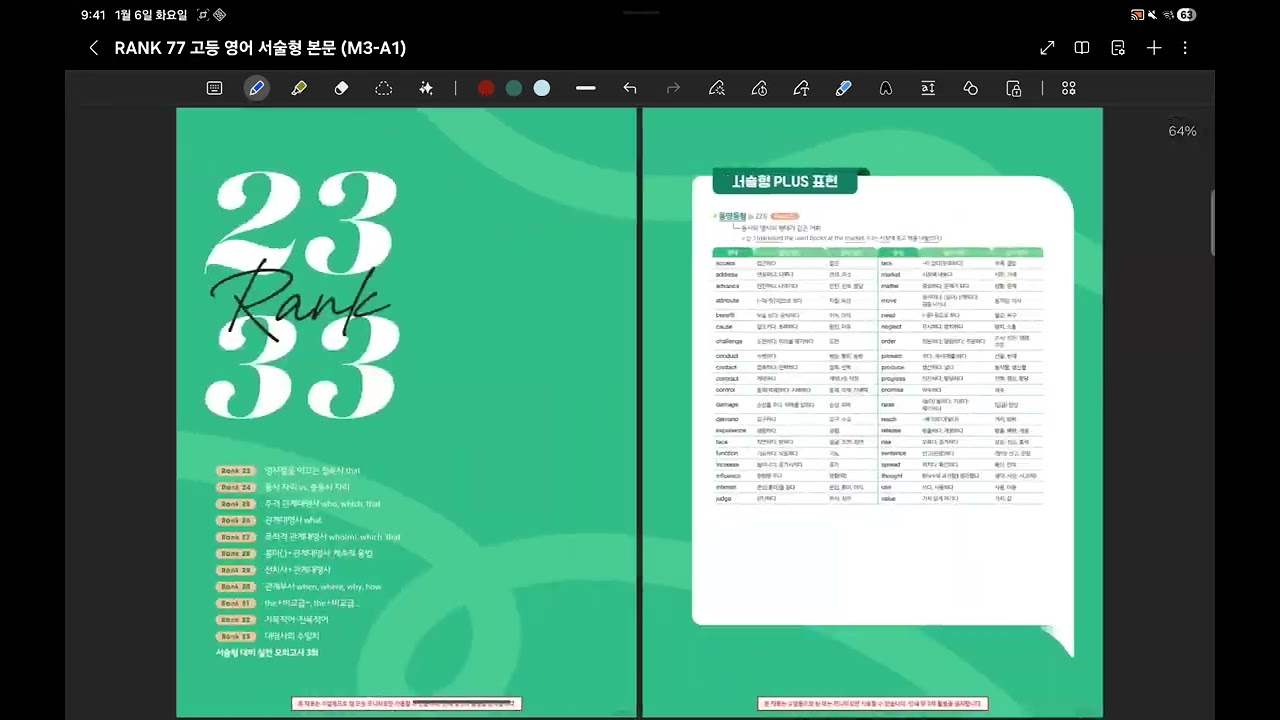
Task: Go back with the left arrow
Action: point(93,48)
